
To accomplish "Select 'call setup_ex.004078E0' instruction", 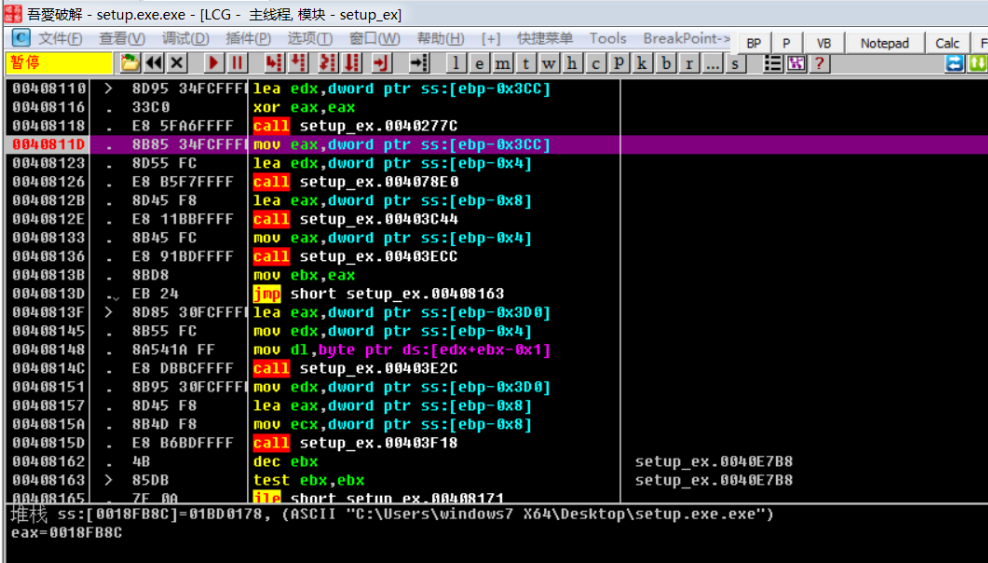I will click(x=355, y=182).
